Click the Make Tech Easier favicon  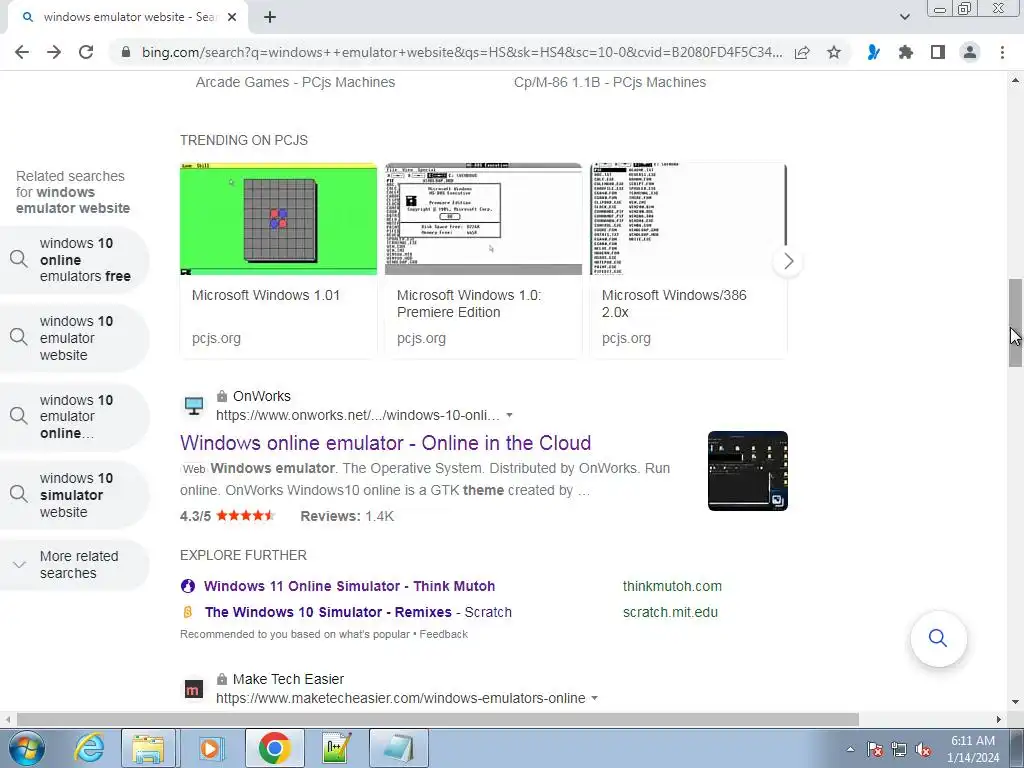pos(193,689)
